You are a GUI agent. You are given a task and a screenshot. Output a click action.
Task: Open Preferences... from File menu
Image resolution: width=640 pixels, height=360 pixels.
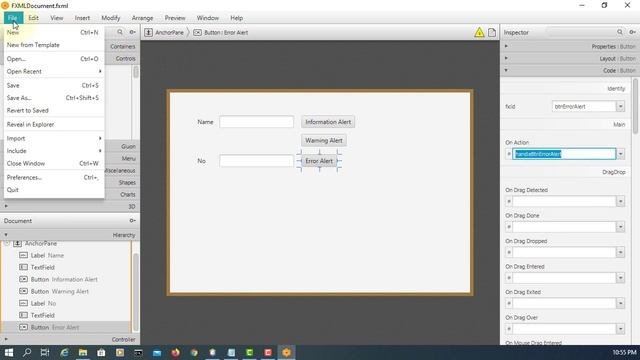(54, 178)
